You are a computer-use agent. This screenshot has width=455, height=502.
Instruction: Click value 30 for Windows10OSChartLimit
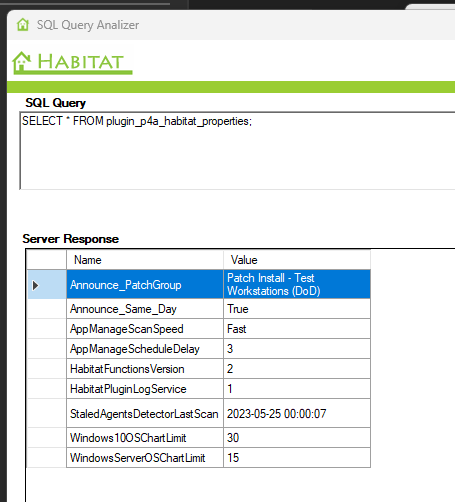click(297, 438)
